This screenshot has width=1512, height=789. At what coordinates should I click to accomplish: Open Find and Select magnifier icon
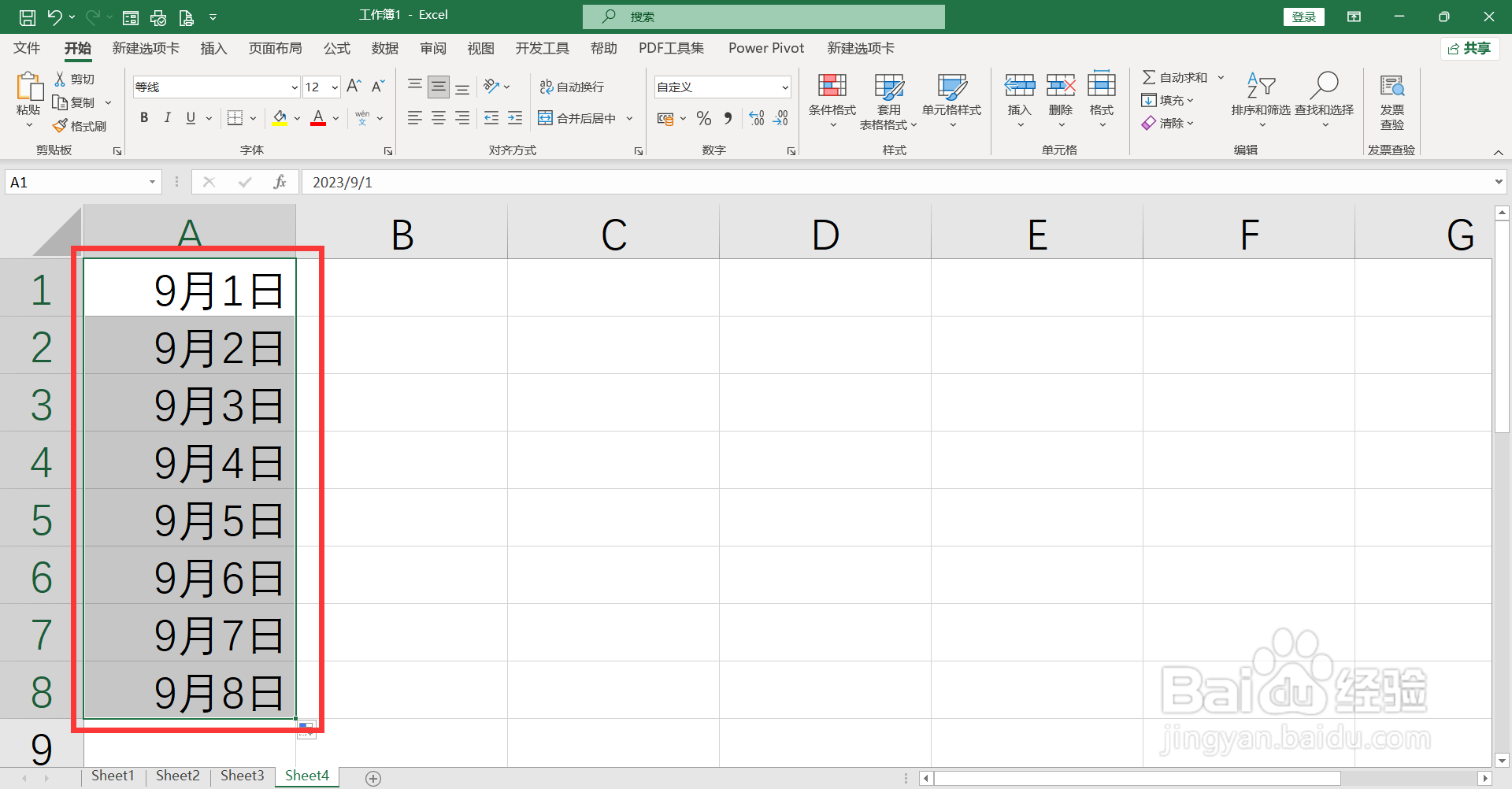point(1325,85)
